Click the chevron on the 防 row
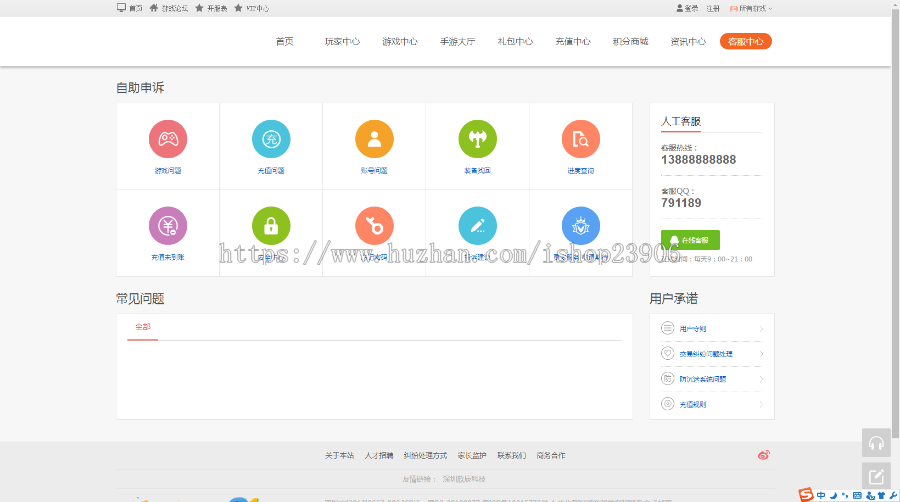This screenshot has width=900, height=502. click(761, 379)
